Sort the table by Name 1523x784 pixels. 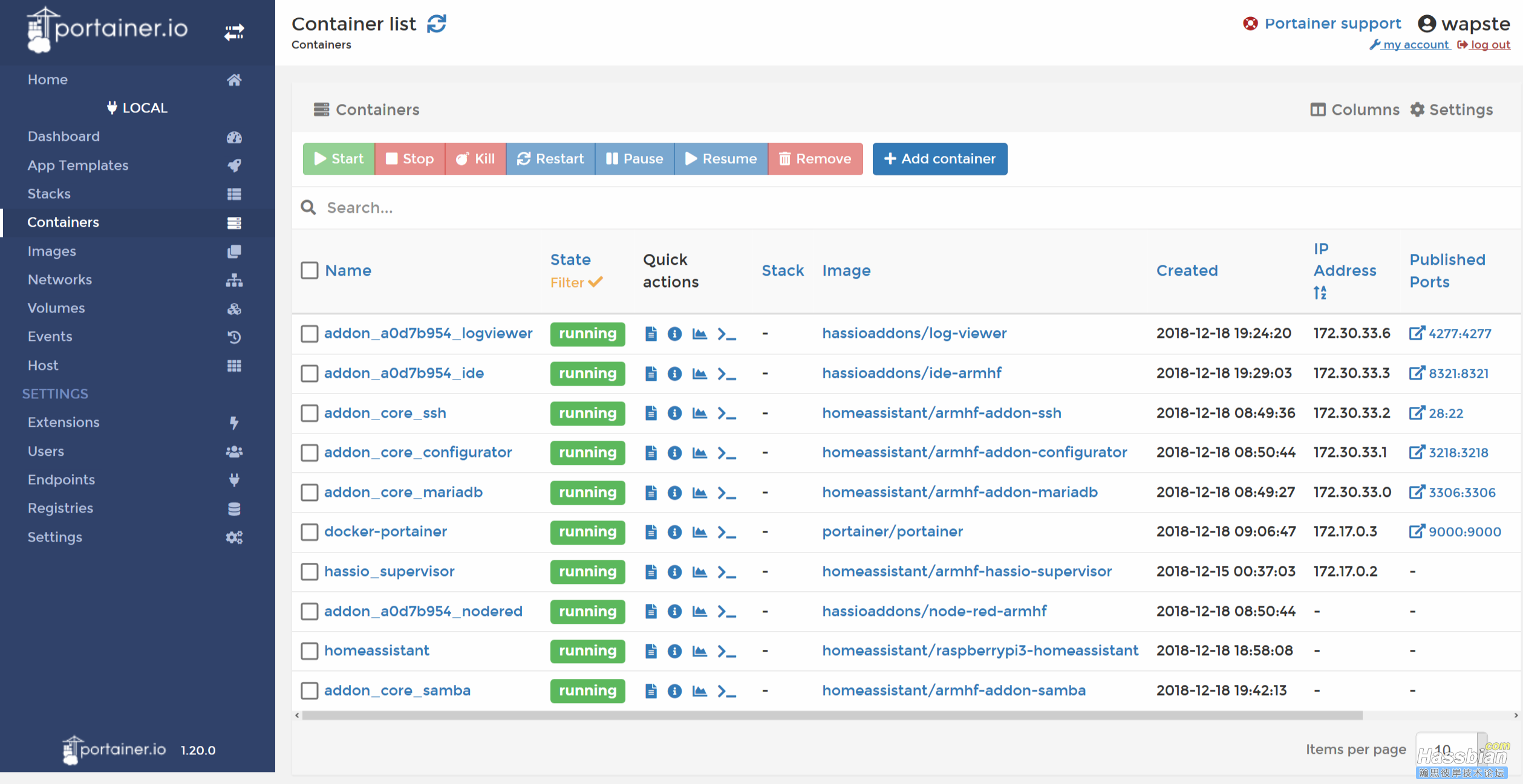click(348, 271)
